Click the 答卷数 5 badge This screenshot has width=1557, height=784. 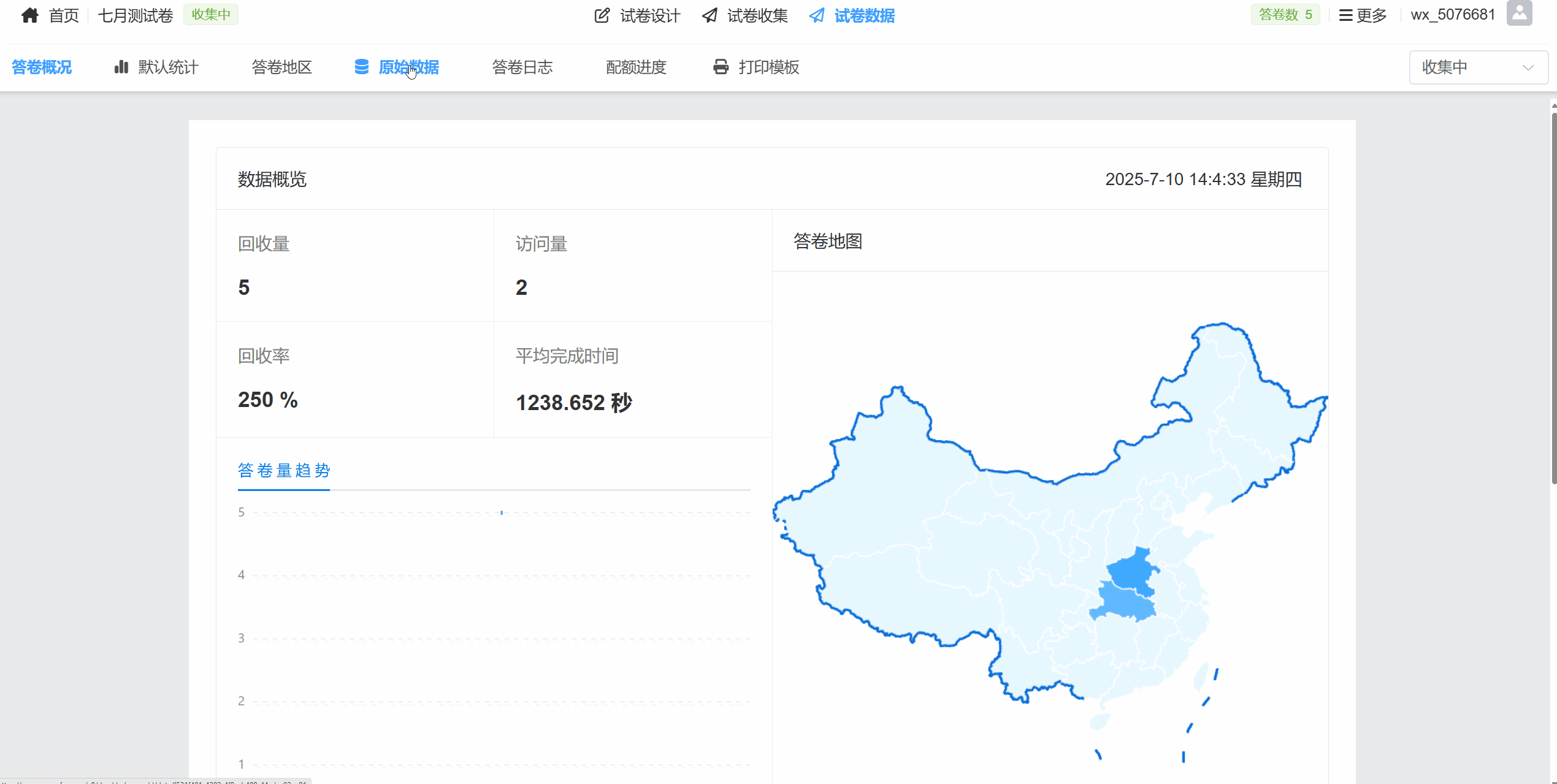click(1285, 15)
